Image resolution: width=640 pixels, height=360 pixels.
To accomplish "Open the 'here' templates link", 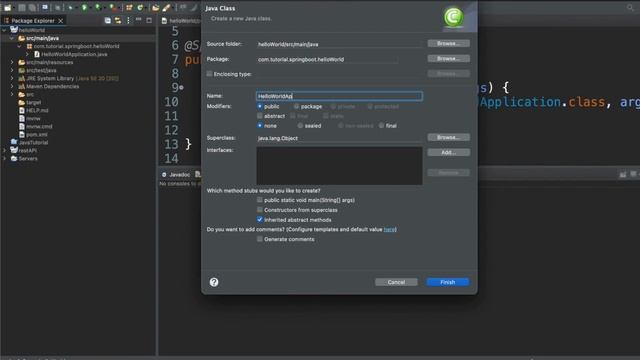I will [x=390, y=229].
